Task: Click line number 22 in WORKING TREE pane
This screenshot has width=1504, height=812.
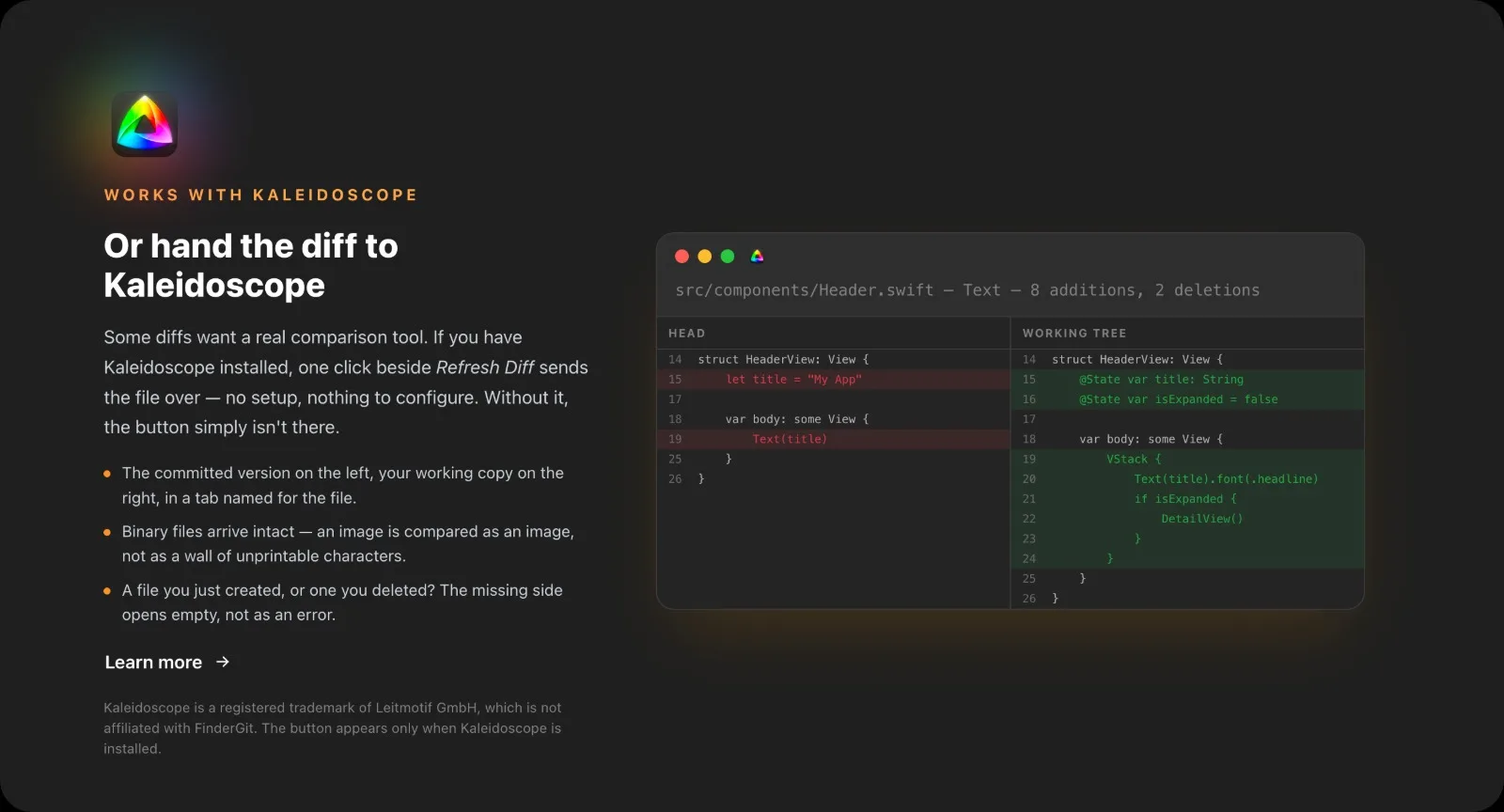Action: pyautogui.click(x=1029, y=519)
